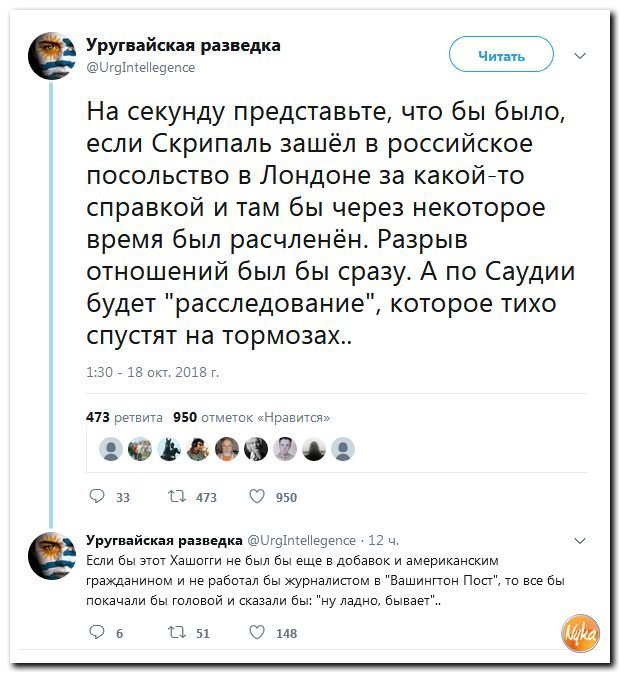Like the main tweet with 950 likes
Viewport: 621px width, 674px height.
tap(257, 496)
